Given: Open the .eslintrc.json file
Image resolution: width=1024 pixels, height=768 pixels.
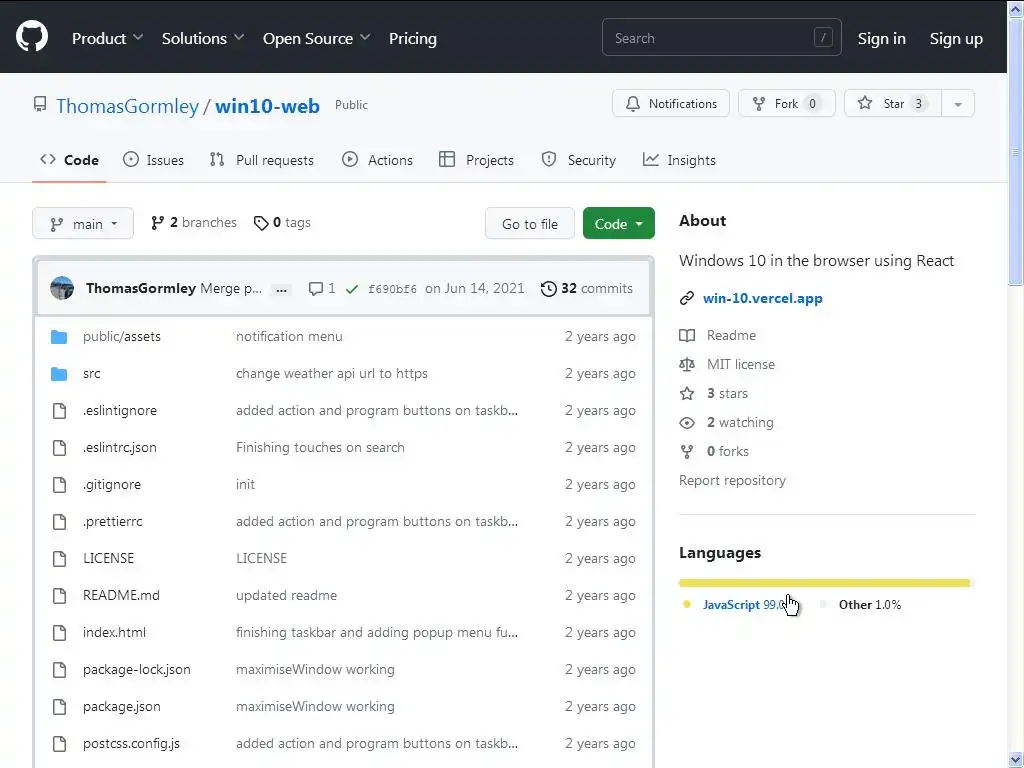Looking at the screenshot, I should point(120,447).
